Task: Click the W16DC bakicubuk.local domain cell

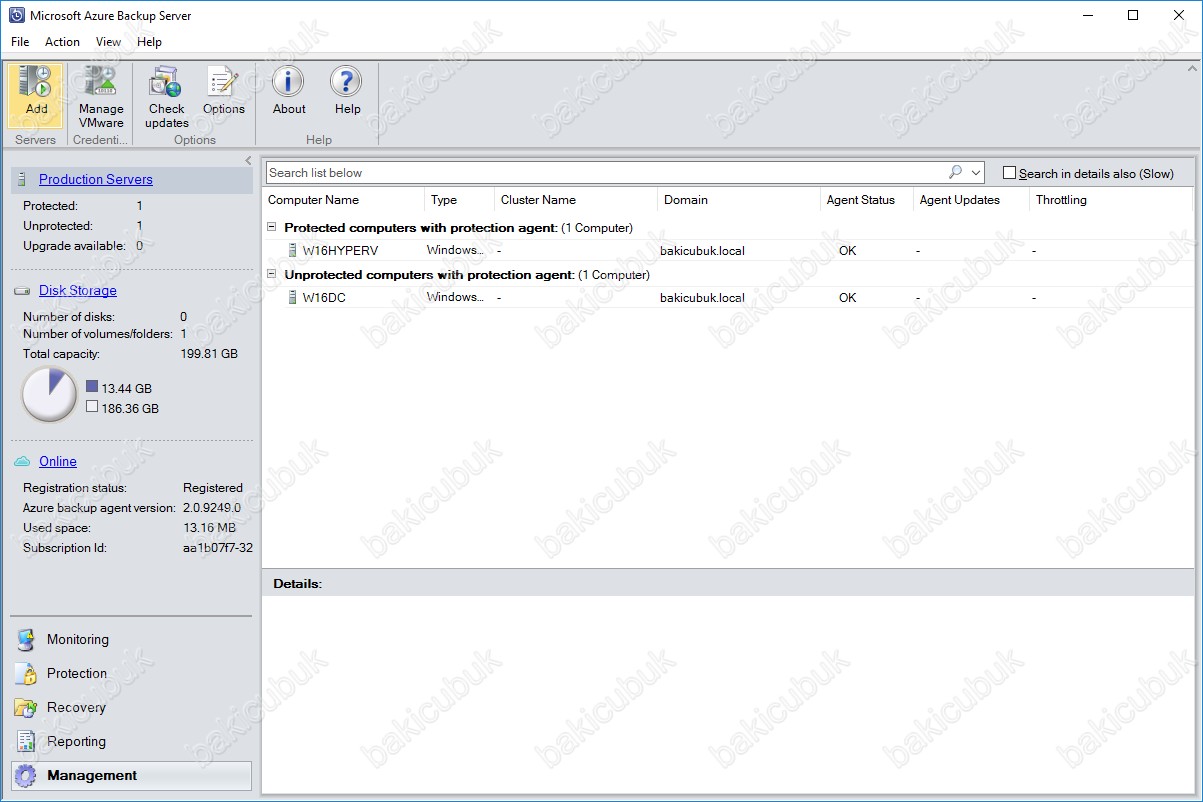Action: [x=702, y=298]
